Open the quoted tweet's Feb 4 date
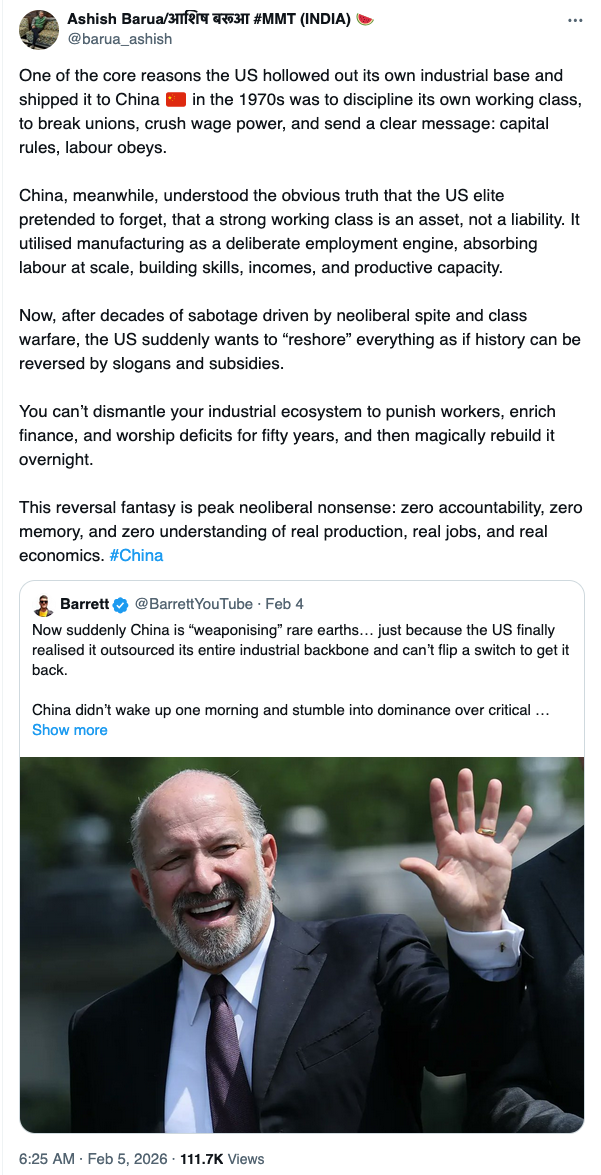The height and width of the screenshot is (1175, 601). (285, 605)
